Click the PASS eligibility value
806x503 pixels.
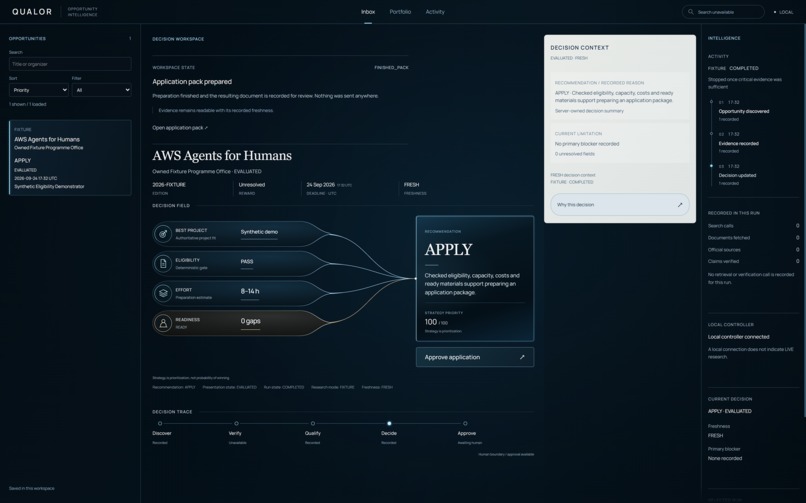pos(247,262)
